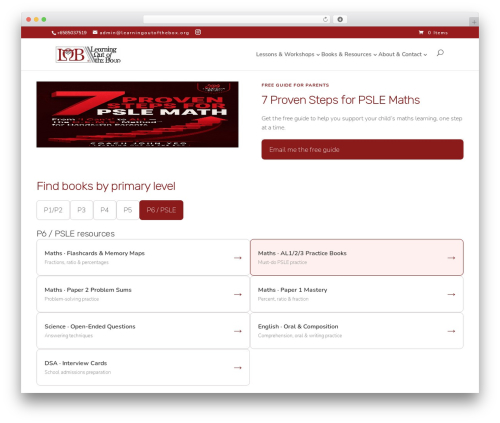Screen dimensions: 500x423
Task: Open the Instagram icon link
Action: (198, 32)
